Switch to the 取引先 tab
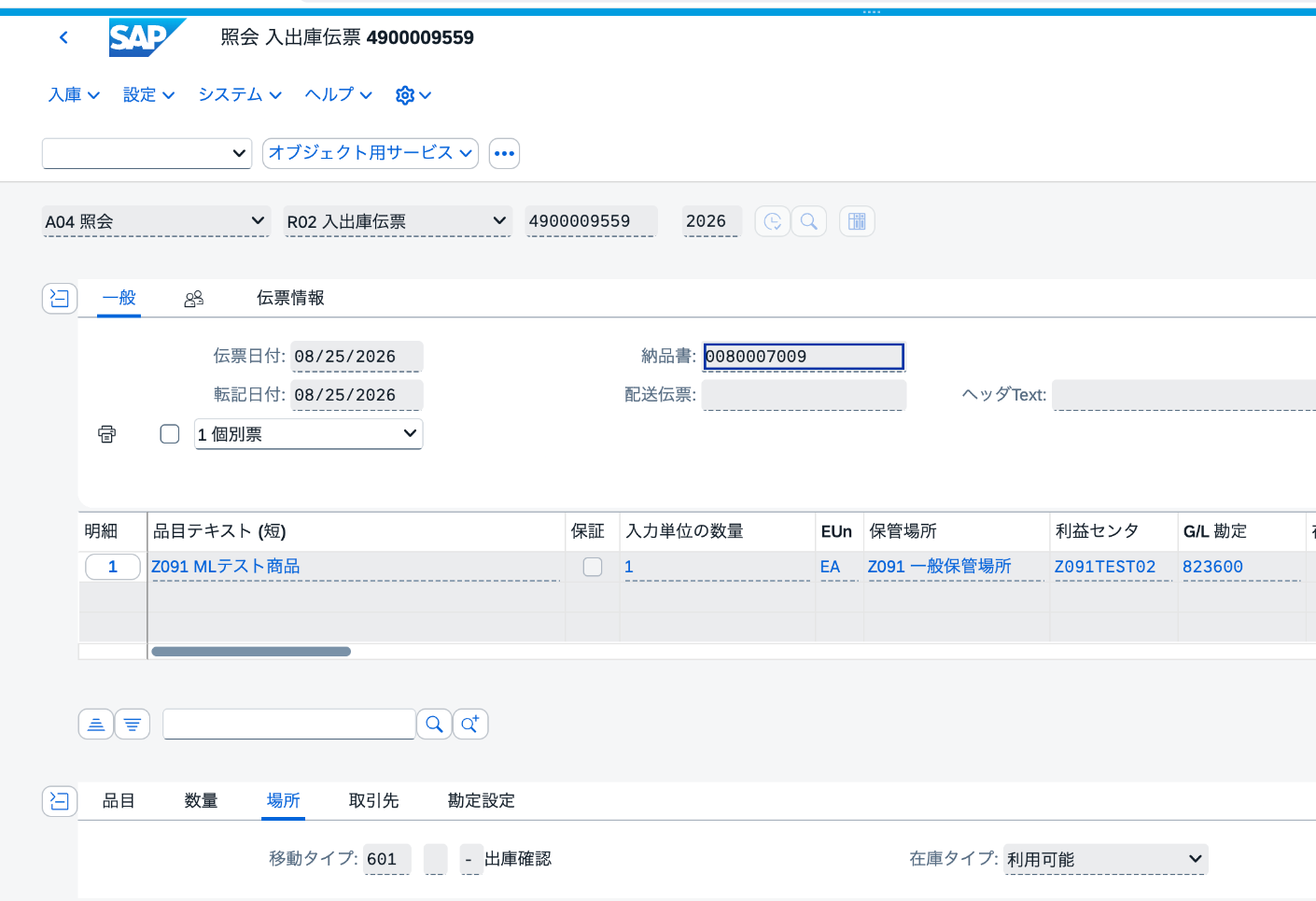Screen dimensions: 1316x901 (373, 801)
